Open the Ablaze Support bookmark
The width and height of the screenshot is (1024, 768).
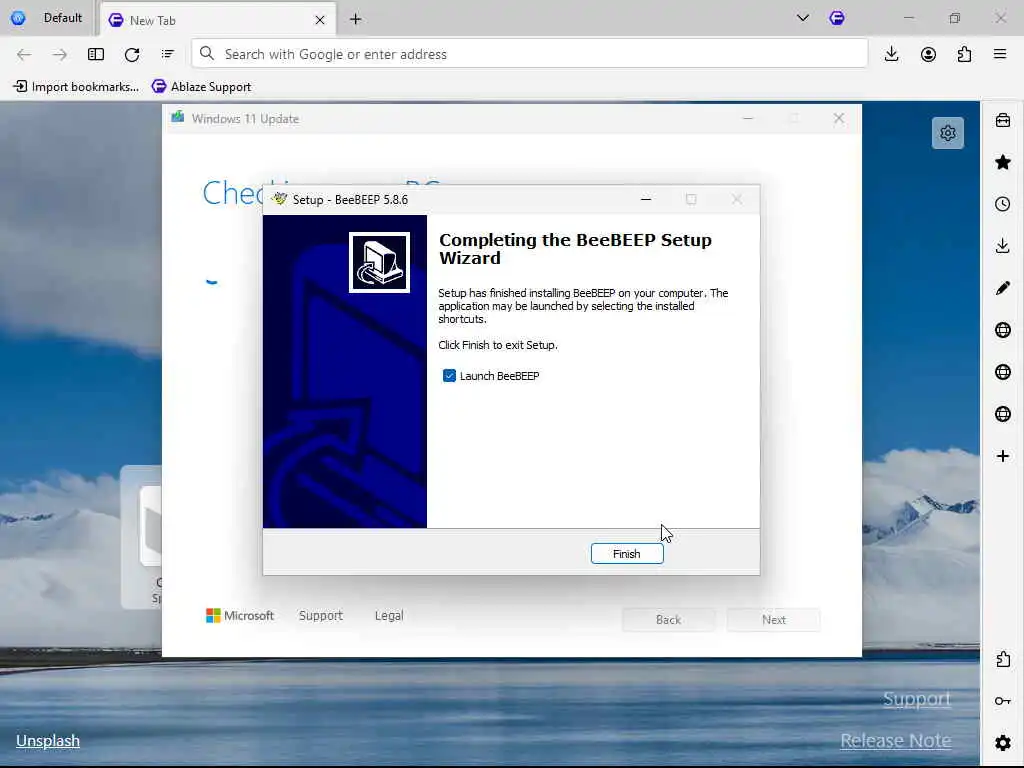tap(201, 86)
